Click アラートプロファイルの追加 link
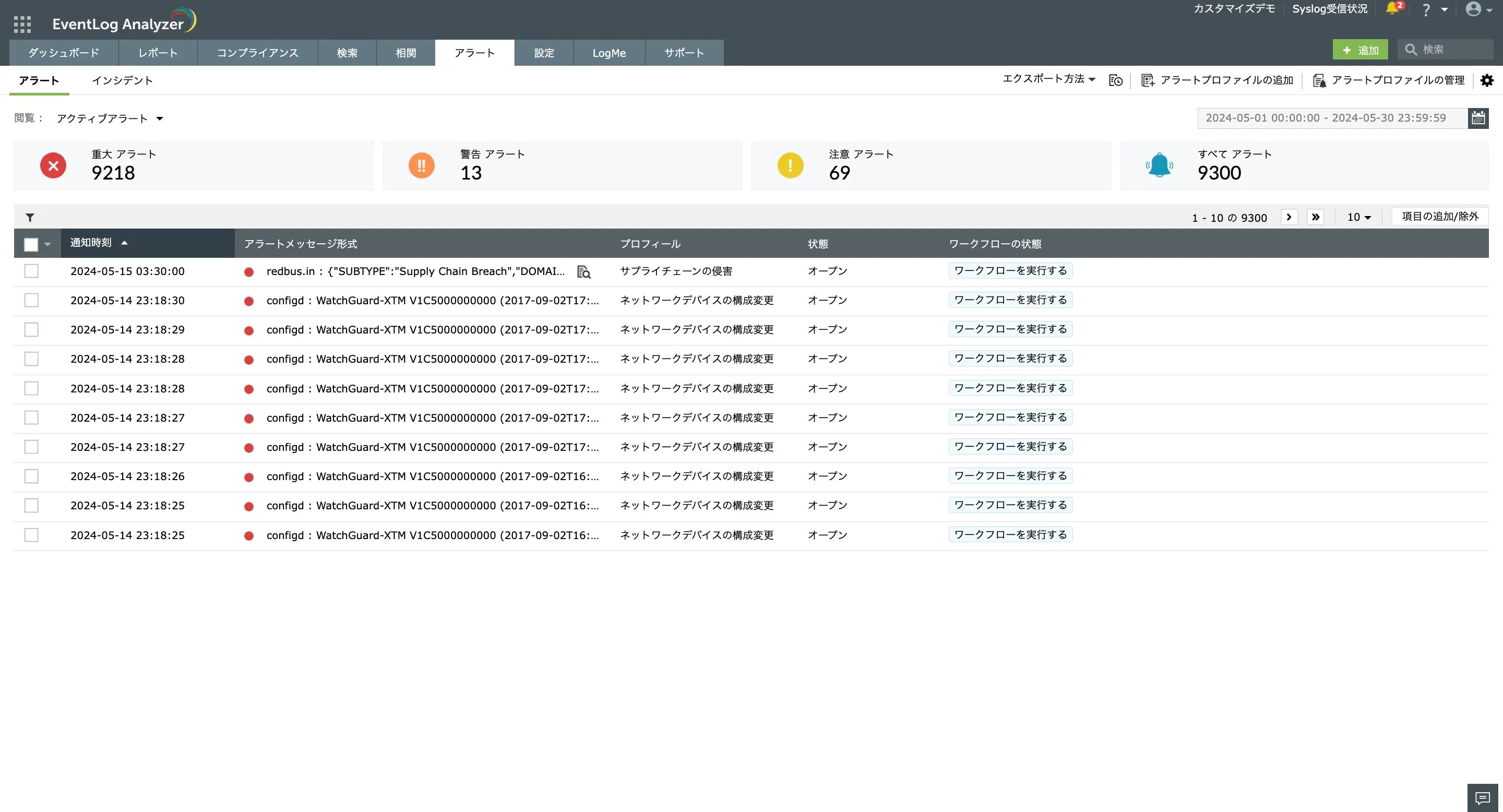This screenshot has height=812, width=1503. [x=1218, y=80]
